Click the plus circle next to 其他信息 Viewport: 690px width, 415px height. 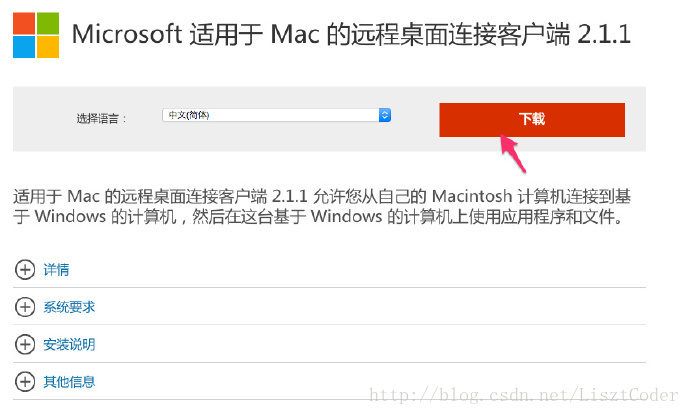point(25,382)
